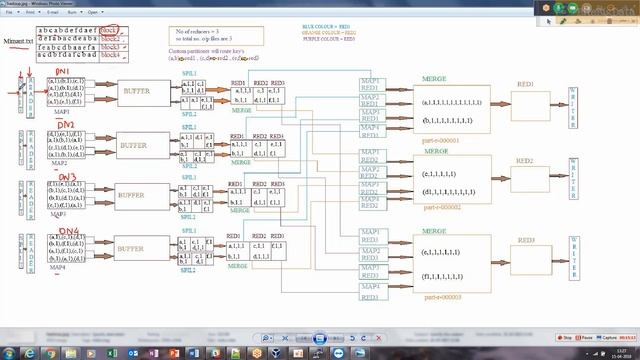Expand the Print dropdown arrow
Image resolution: width=640 pixels, height=360 pixels.
pyautogui.click(x=40, y=12)
